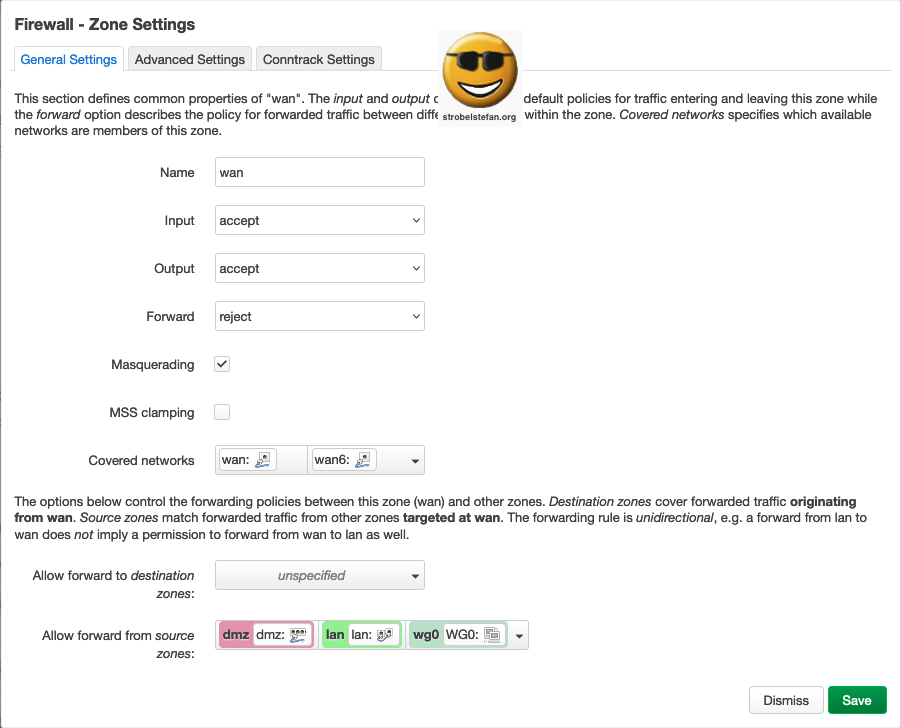
Task: Open the Output policy dropdown
Action: (x=320, y=268)
